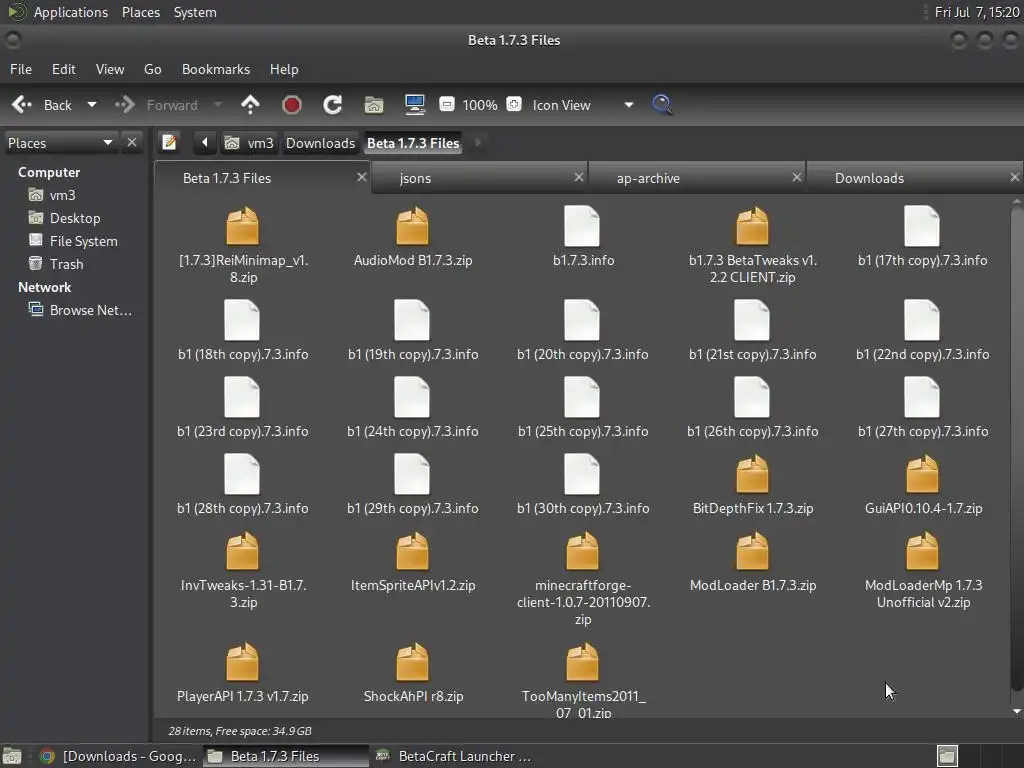This screenshot has width=1024, height=768.
Task: Open the Go menu
Action: 152,69
